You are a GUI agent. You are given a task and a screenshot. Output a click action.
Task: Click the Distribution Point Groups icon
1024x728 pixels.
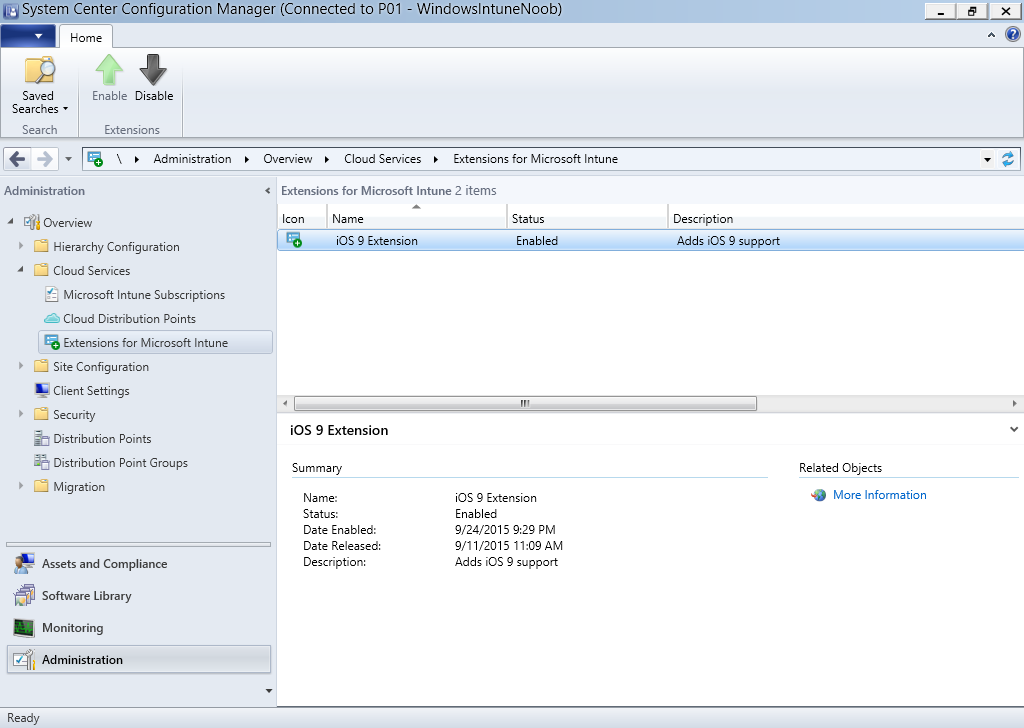pyautogui.click(x=42, y=462)
